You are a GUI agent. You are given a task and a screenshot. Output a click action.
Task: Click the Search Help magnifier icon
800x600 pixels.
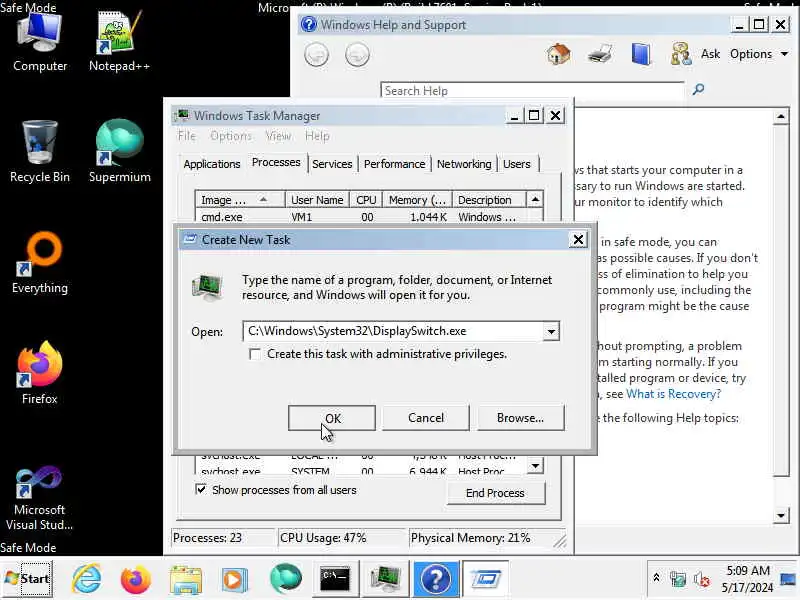698,89
